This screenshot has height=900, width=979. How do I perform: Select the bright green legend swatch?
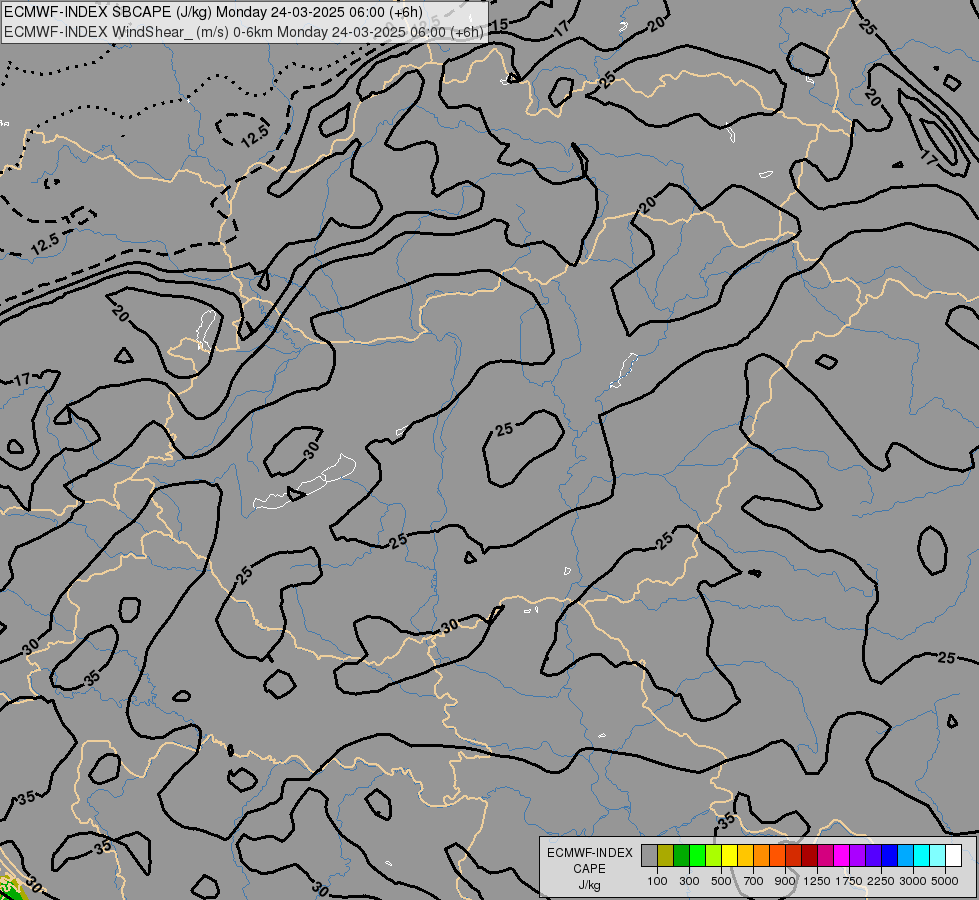point(697,856)
